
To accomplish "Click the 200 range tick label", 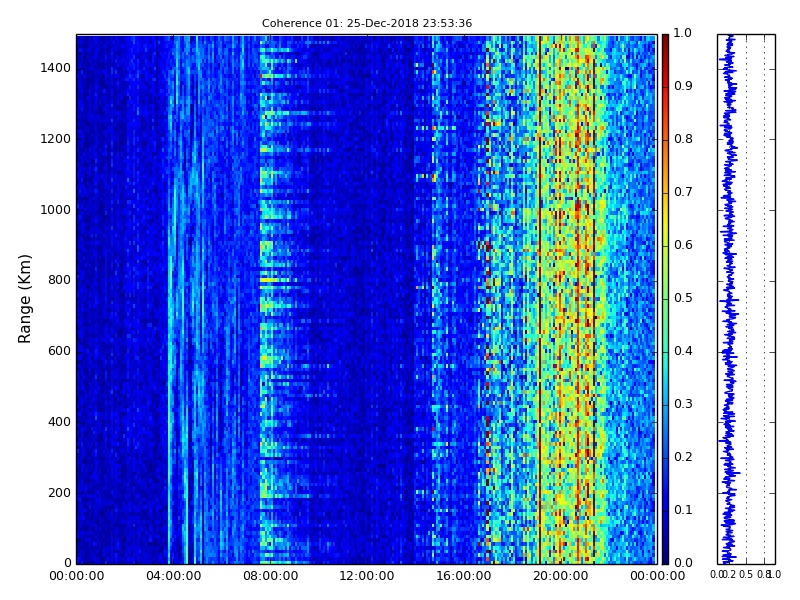I will [59, 493].
